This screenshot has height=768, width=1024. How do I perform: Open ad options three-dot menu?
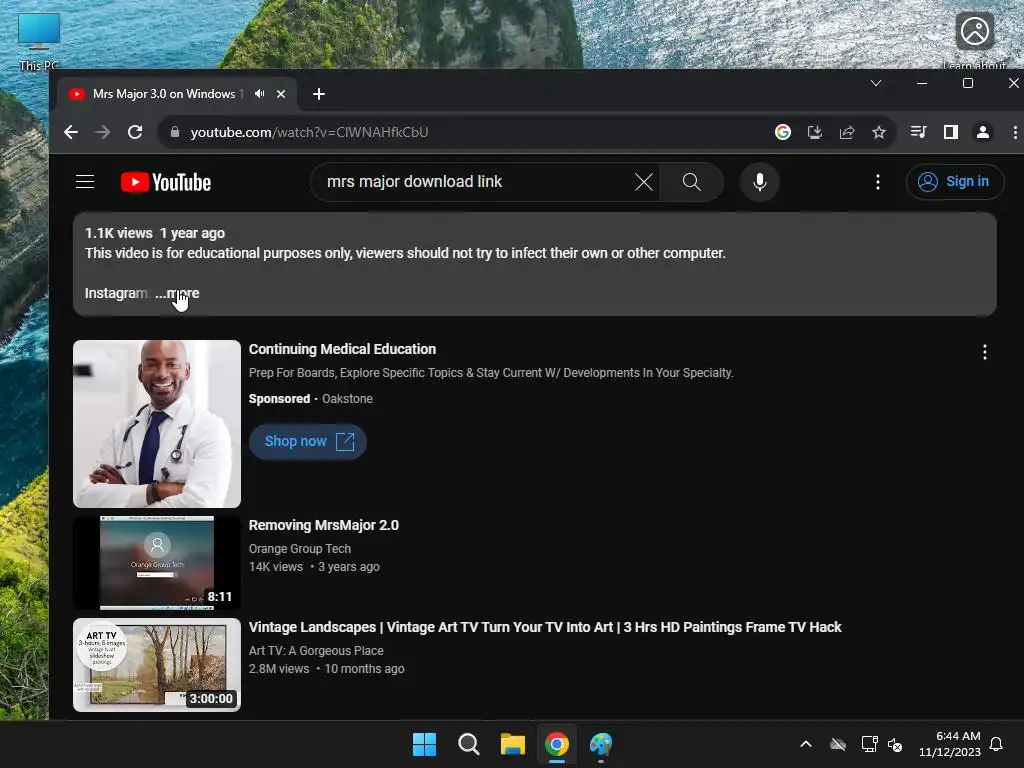point(984,353)
